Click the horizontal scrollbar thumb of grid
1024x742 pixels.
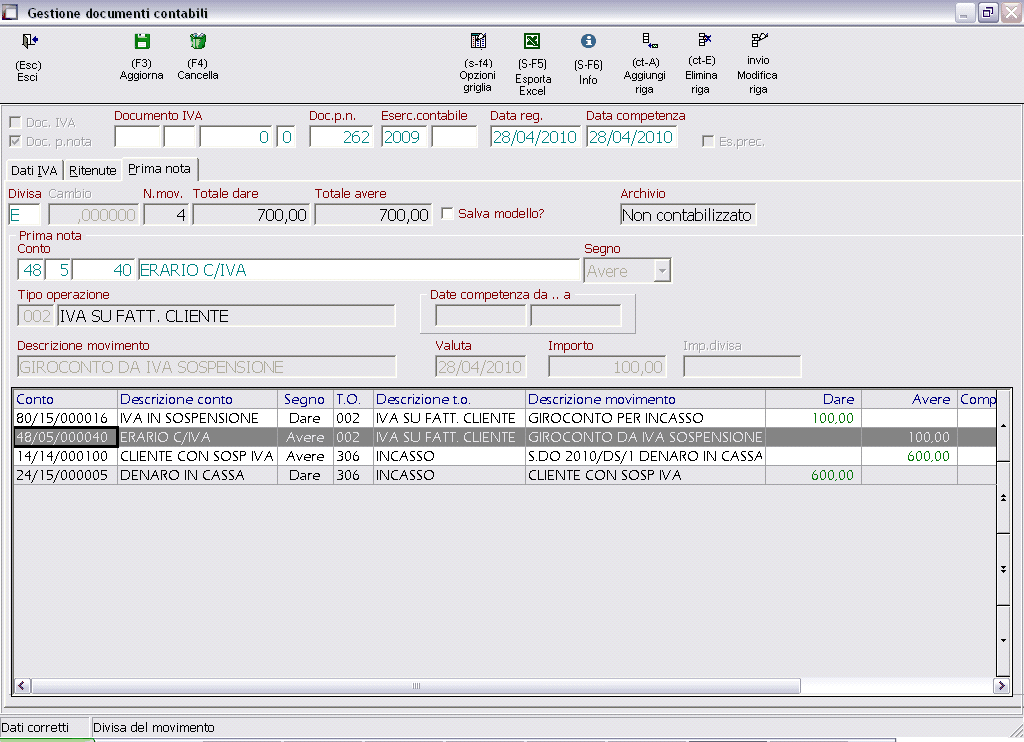(416, 686)
